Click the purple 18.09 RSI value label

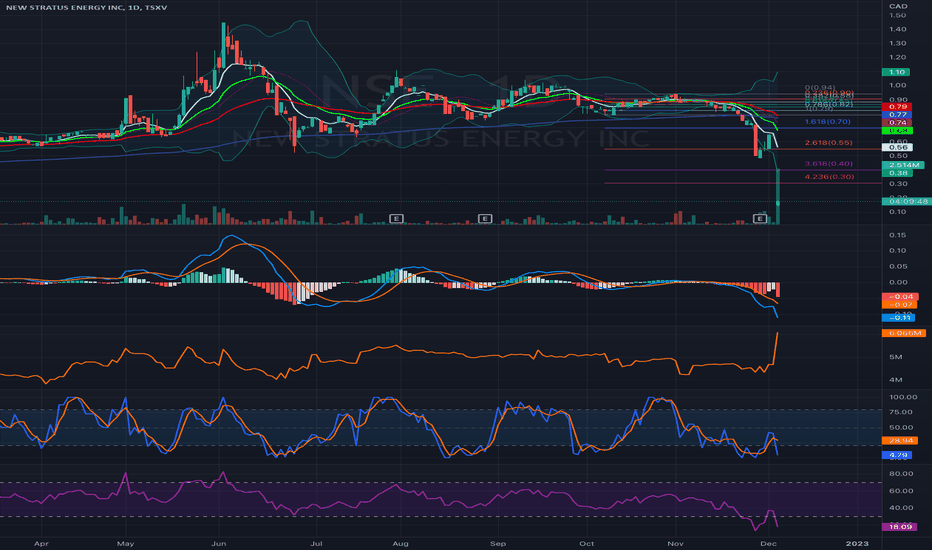tap(899, 527)
